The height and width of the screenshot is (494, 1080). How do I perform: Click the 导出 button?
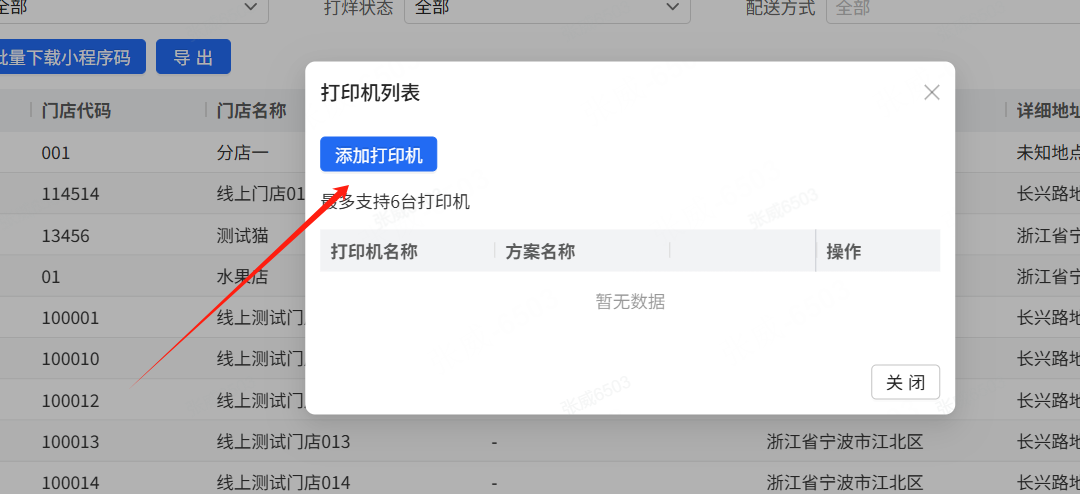point(193,56)
